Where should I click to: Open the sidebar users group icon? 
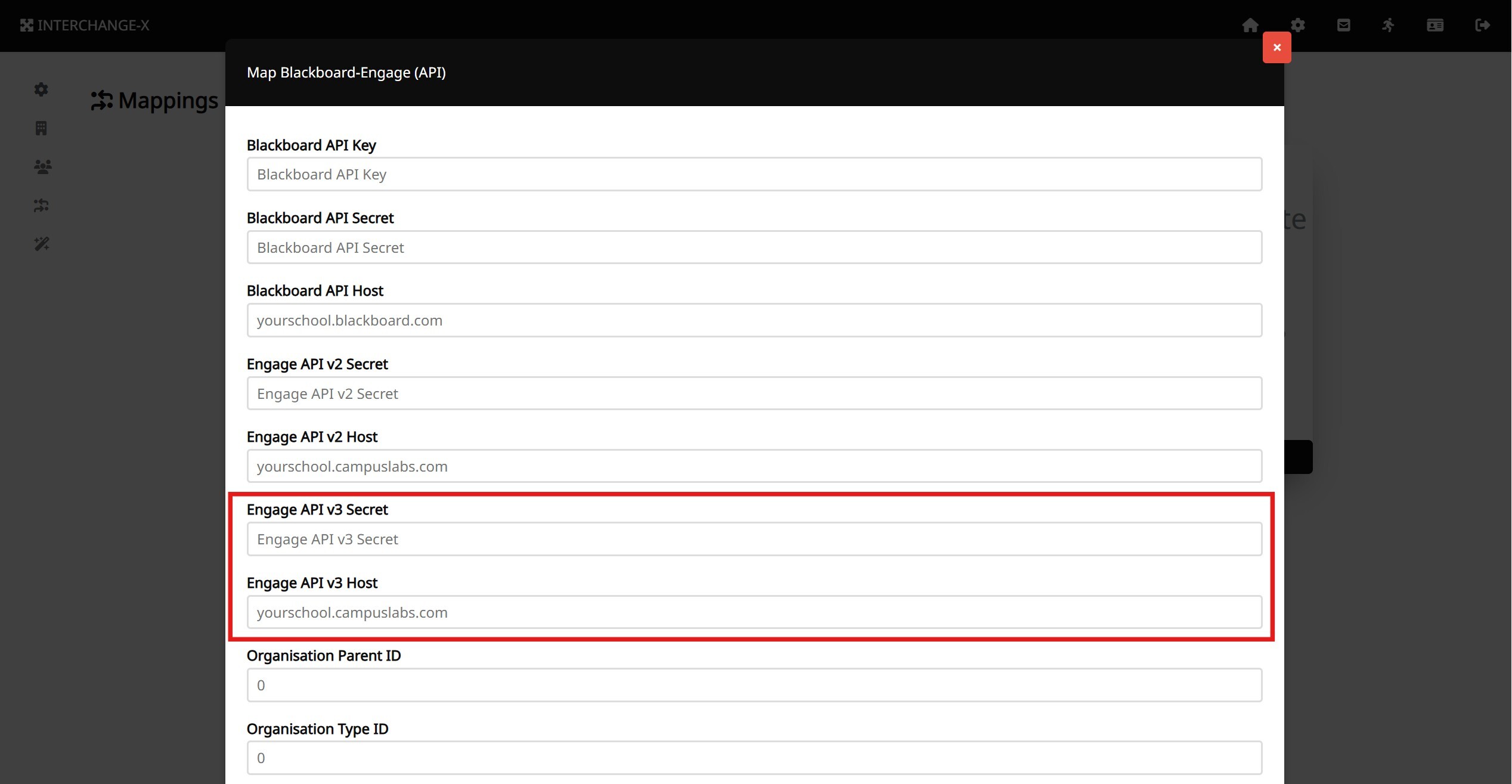[42, 167]
